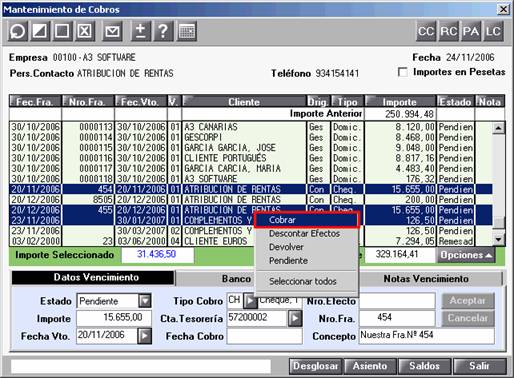Click the LC toolbar button
Viewport: 514px width, 378px height.
[x=493, y=31]
